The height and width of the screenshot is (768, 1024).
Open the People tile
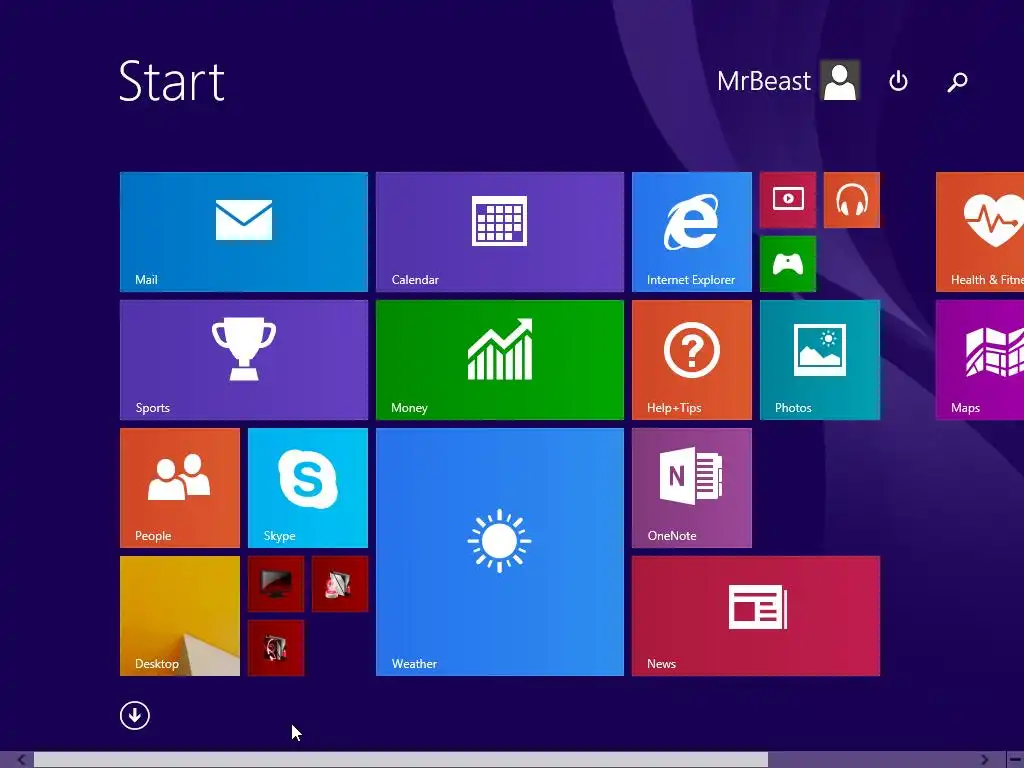tap(180, 488)
